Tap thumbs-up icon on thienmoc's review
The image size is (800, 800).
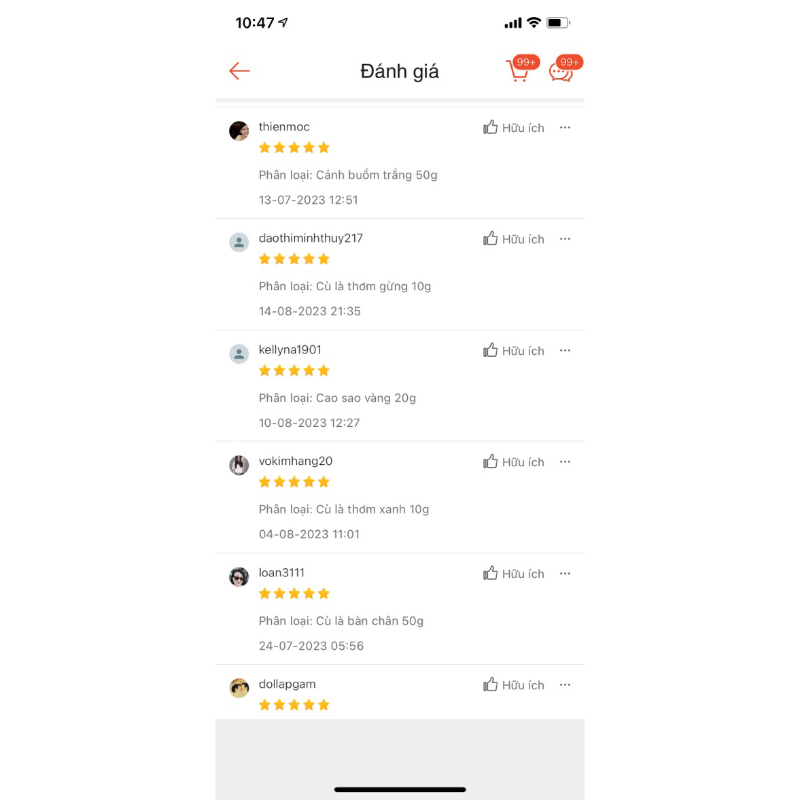pos(490,127)
